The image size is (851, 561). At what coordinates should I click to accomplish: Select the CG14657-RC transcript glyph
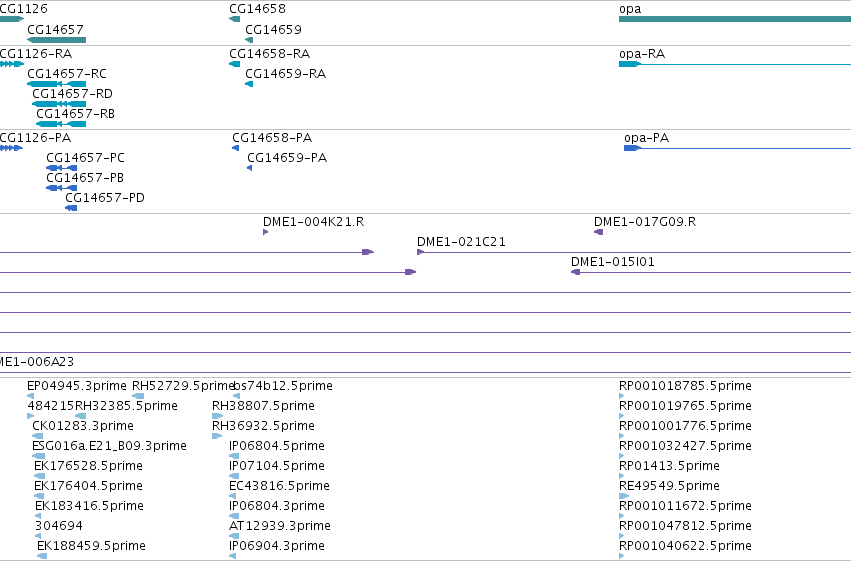click(x=56, y=84)
